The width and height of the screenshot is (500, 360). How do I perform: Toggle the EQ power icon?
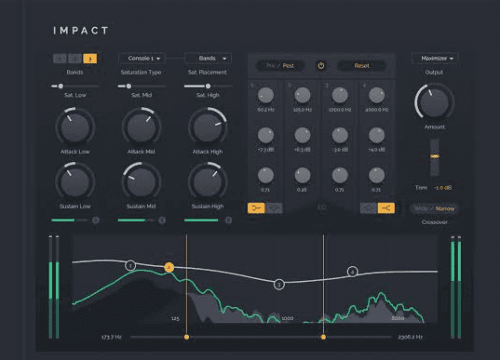pyautogui.click(x=321, y=66)
